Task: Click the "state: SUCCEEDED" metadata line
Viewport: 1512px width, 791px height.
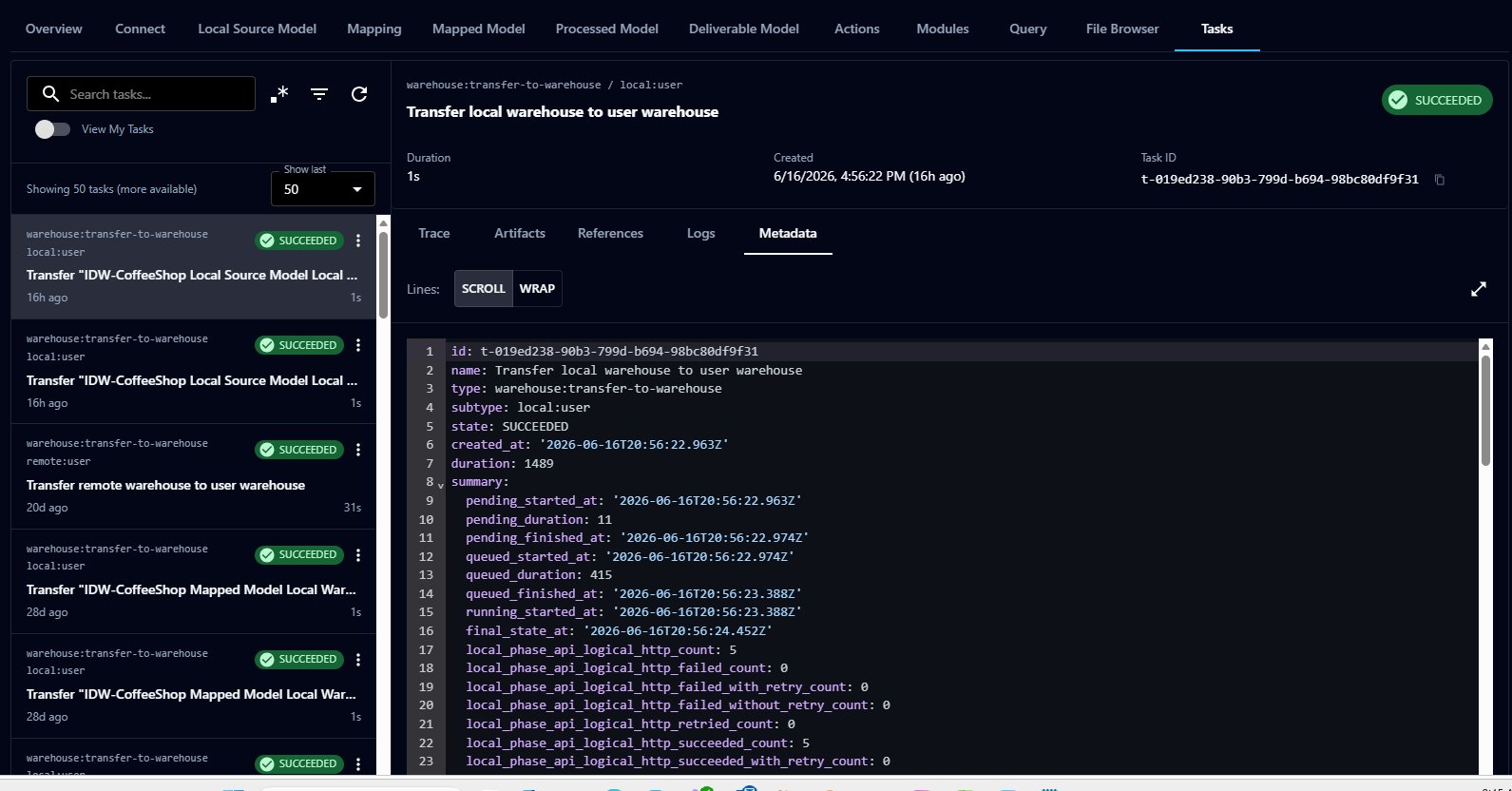Action: (510, 427)
